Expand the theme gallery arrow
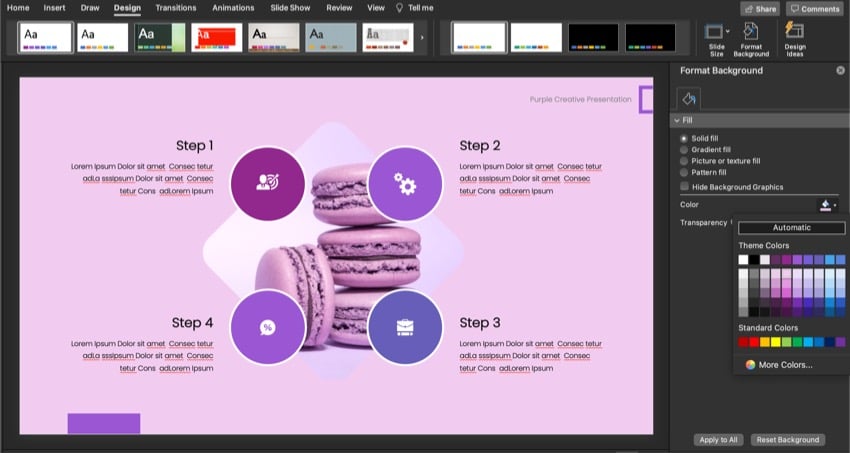Screen dimensions: 850x453 pyautogui.click(x=421, y=38)
